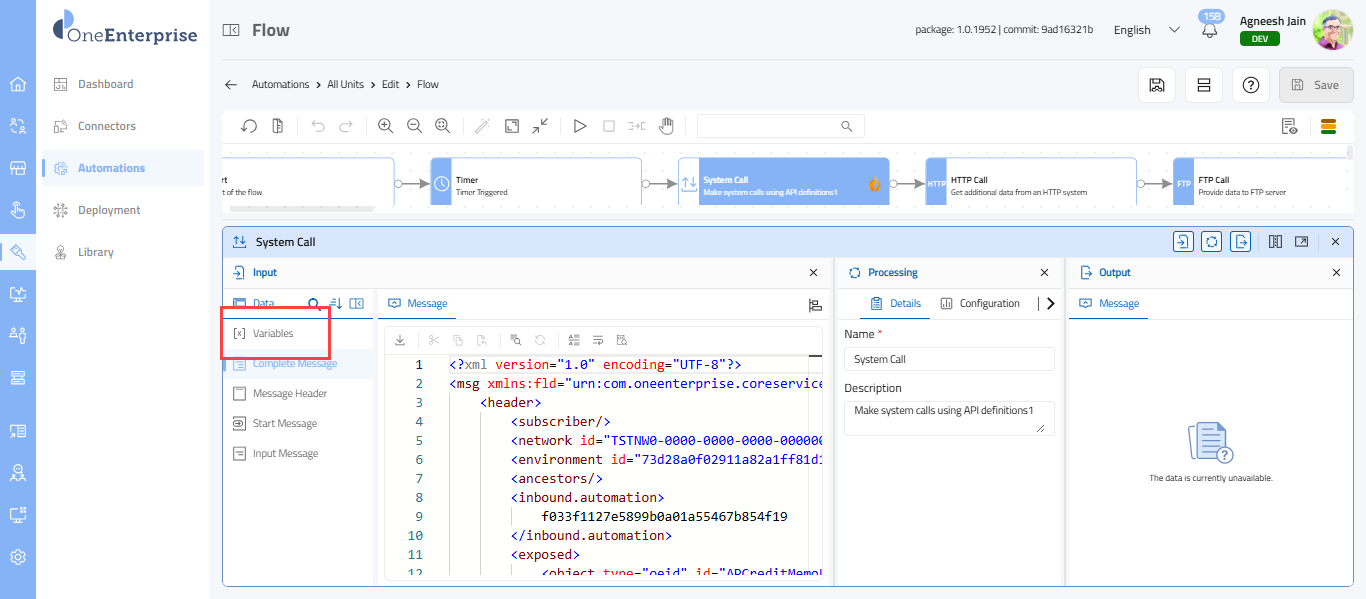Select Variables in the Data list

(x=273, y=333)
